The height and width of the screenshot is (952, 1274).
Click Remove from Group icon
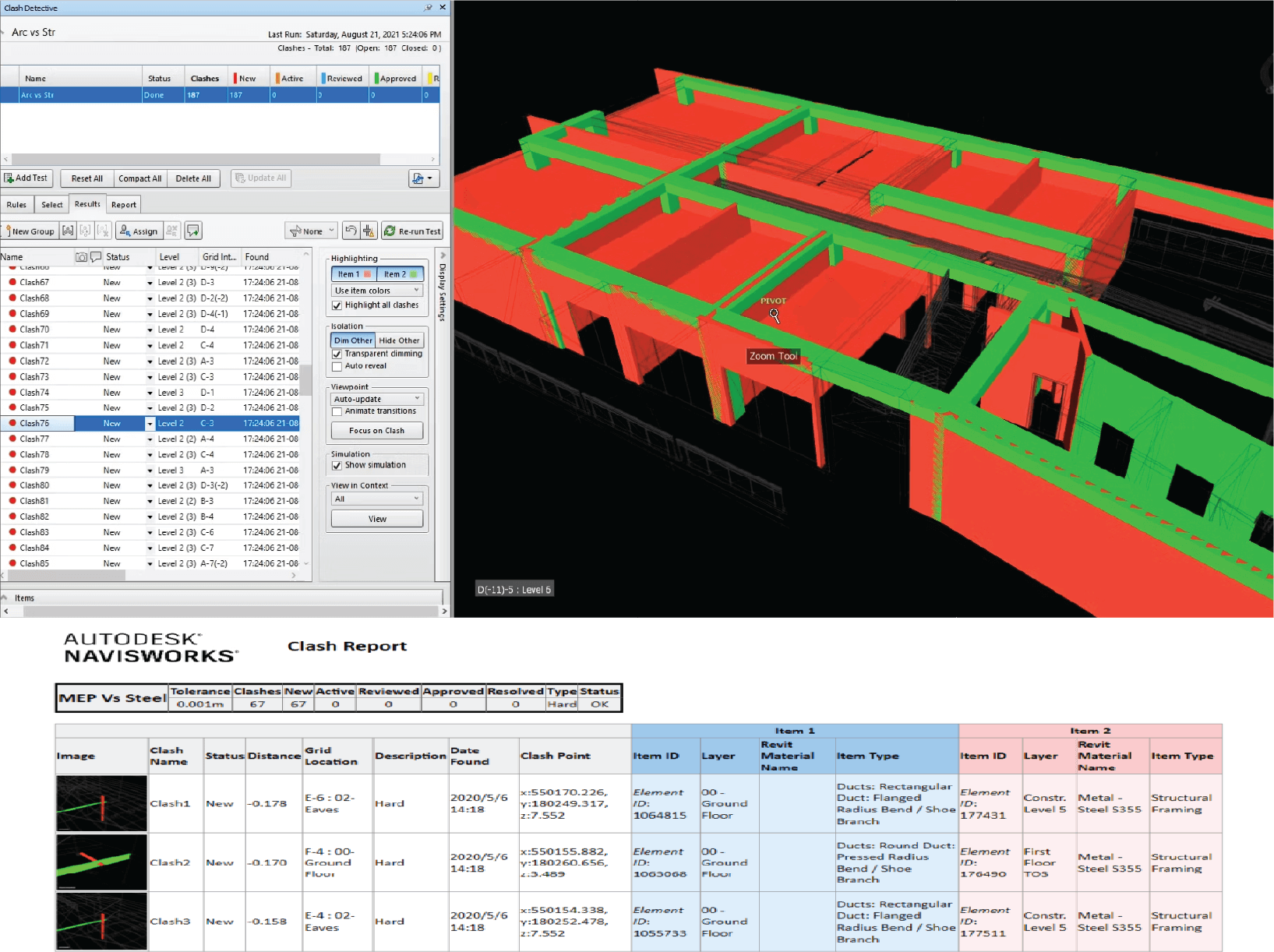(x=85, y=231)
